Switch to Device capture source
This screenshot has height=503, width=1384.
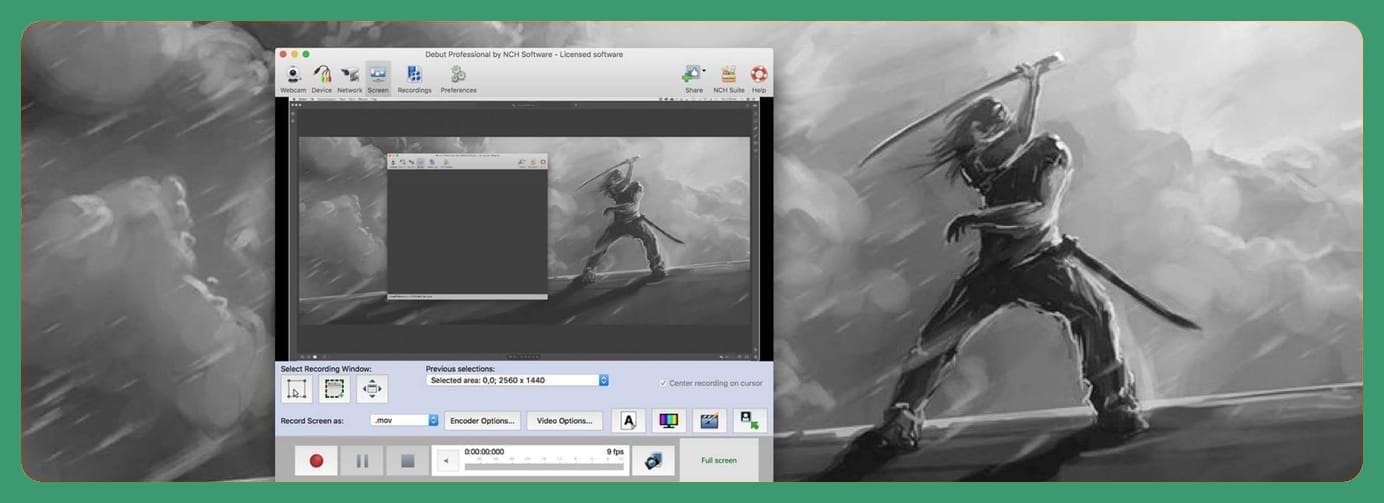tap(321, 78)
